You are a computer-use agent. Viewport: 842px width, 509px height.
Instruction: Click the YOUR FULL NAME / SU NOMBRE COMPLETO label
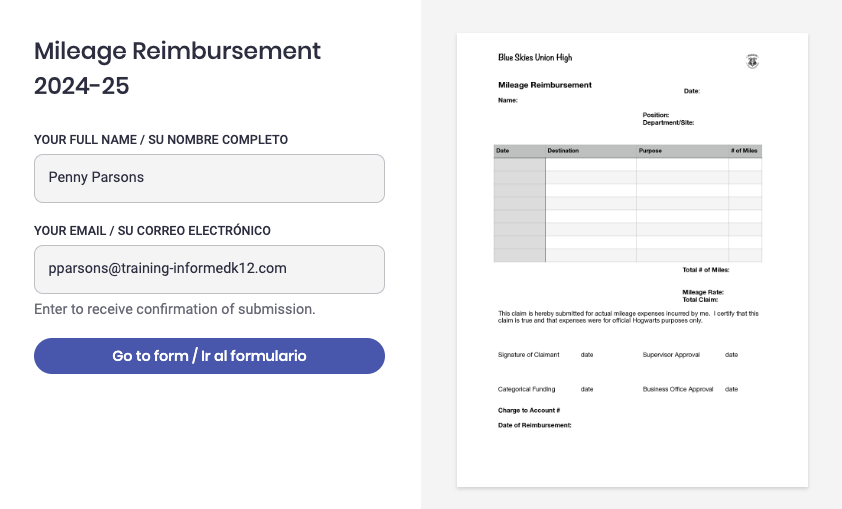[x=161, y=140]
